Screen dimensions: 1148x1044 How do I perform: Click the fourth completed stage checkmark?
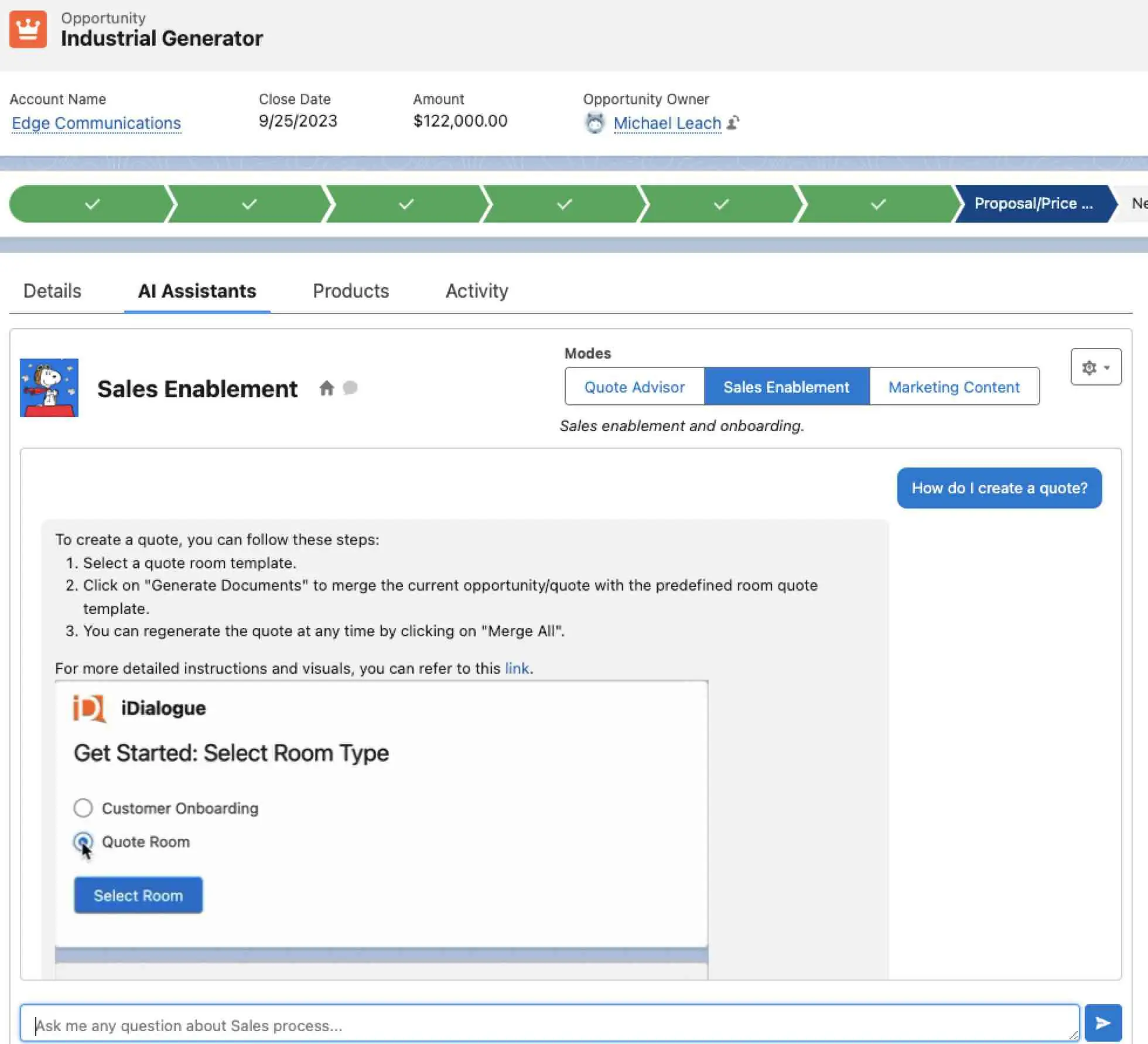click(x=564, y=204)
